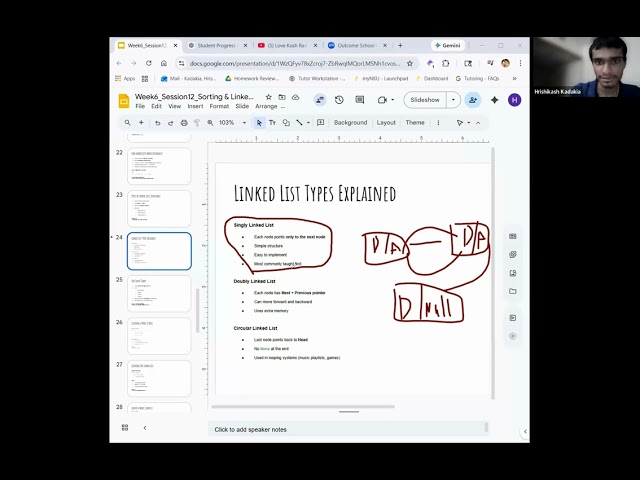Viewport: 640px width, 480px height.
Task: Open the Chrome extensions puzzle icon
Action: click(x=446, y=63)
